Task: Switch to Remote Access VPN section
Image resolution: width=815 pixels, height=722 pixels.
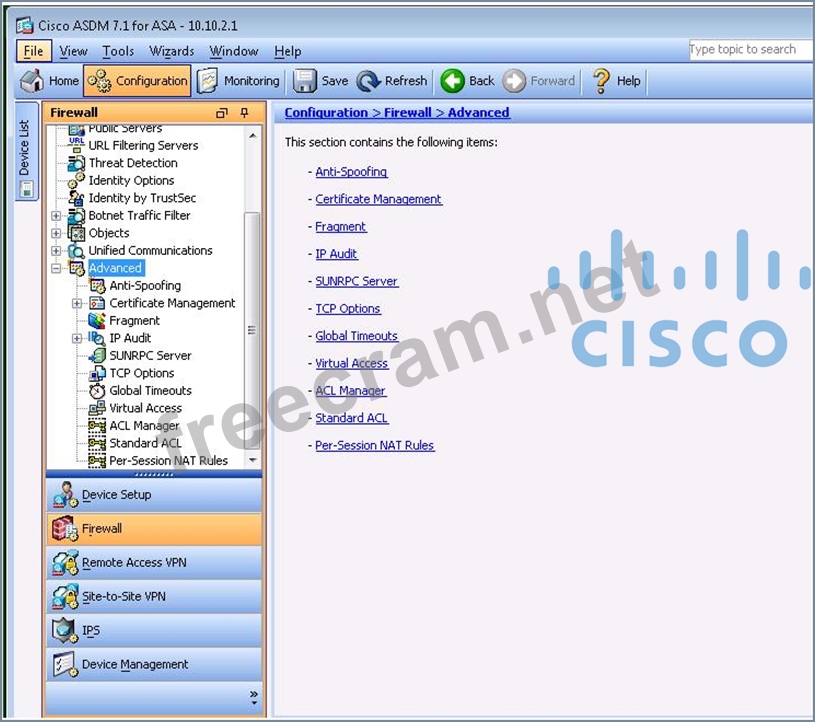Action: (x=134, y=563)
